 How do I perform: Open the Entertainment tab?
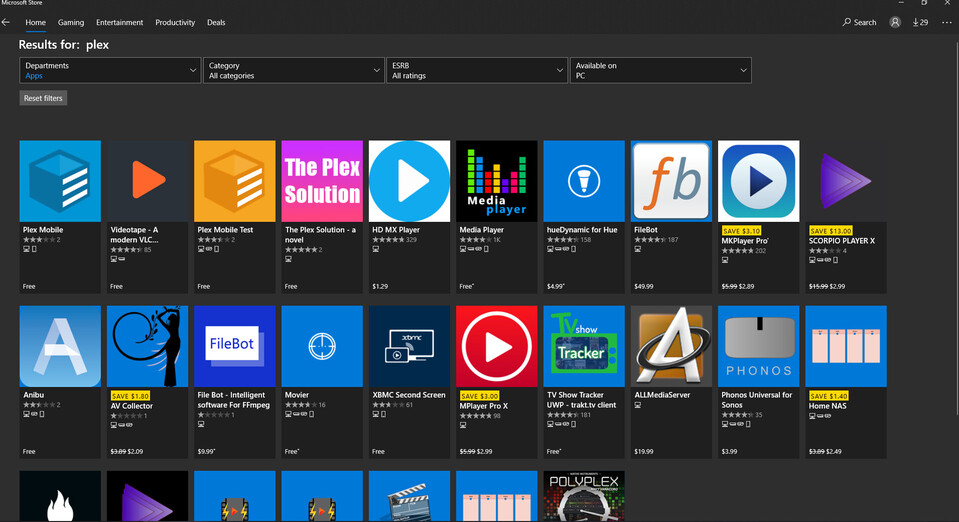click(x=119, y=22)
